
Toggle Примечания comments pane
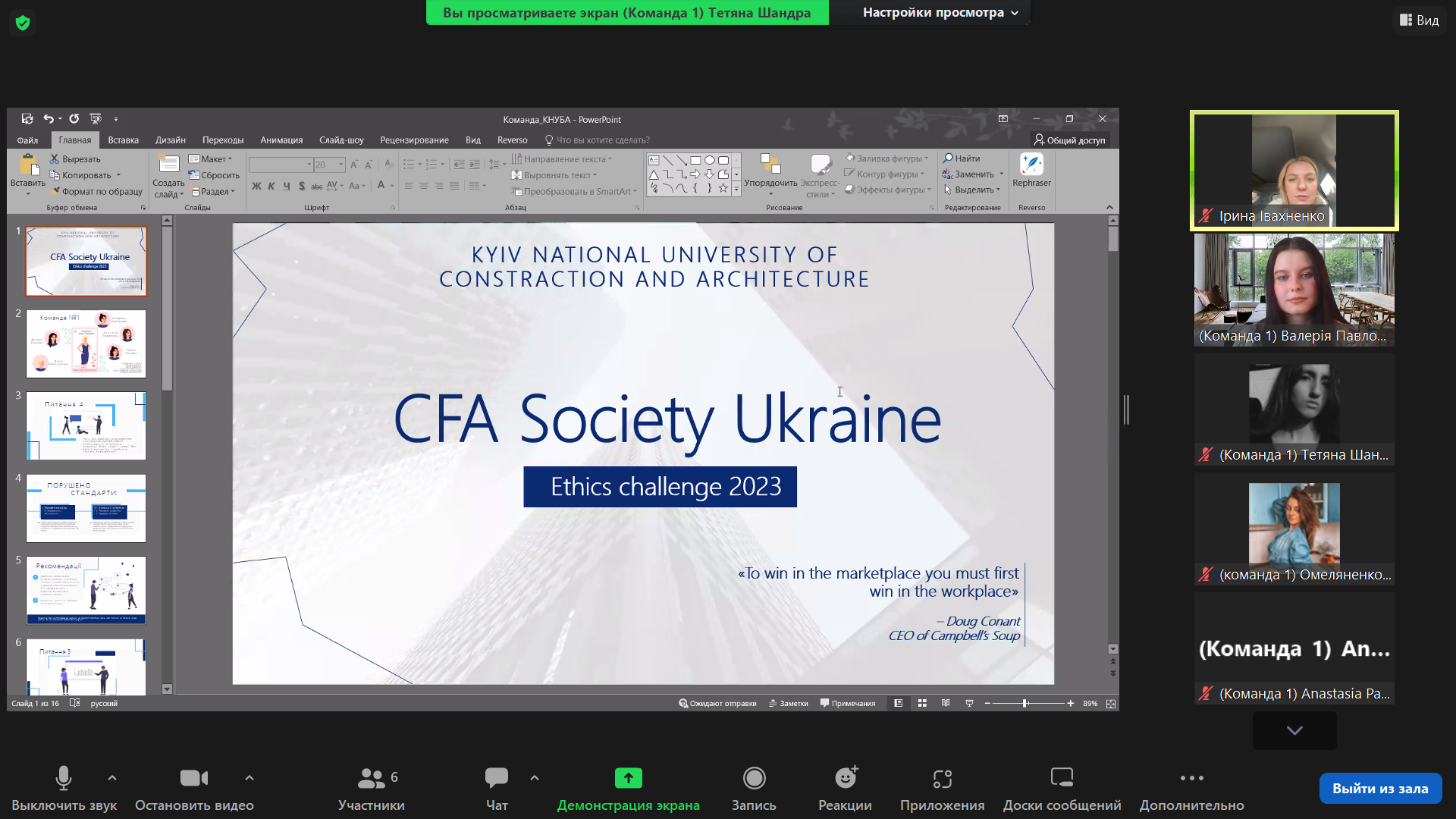pos(848,704)
